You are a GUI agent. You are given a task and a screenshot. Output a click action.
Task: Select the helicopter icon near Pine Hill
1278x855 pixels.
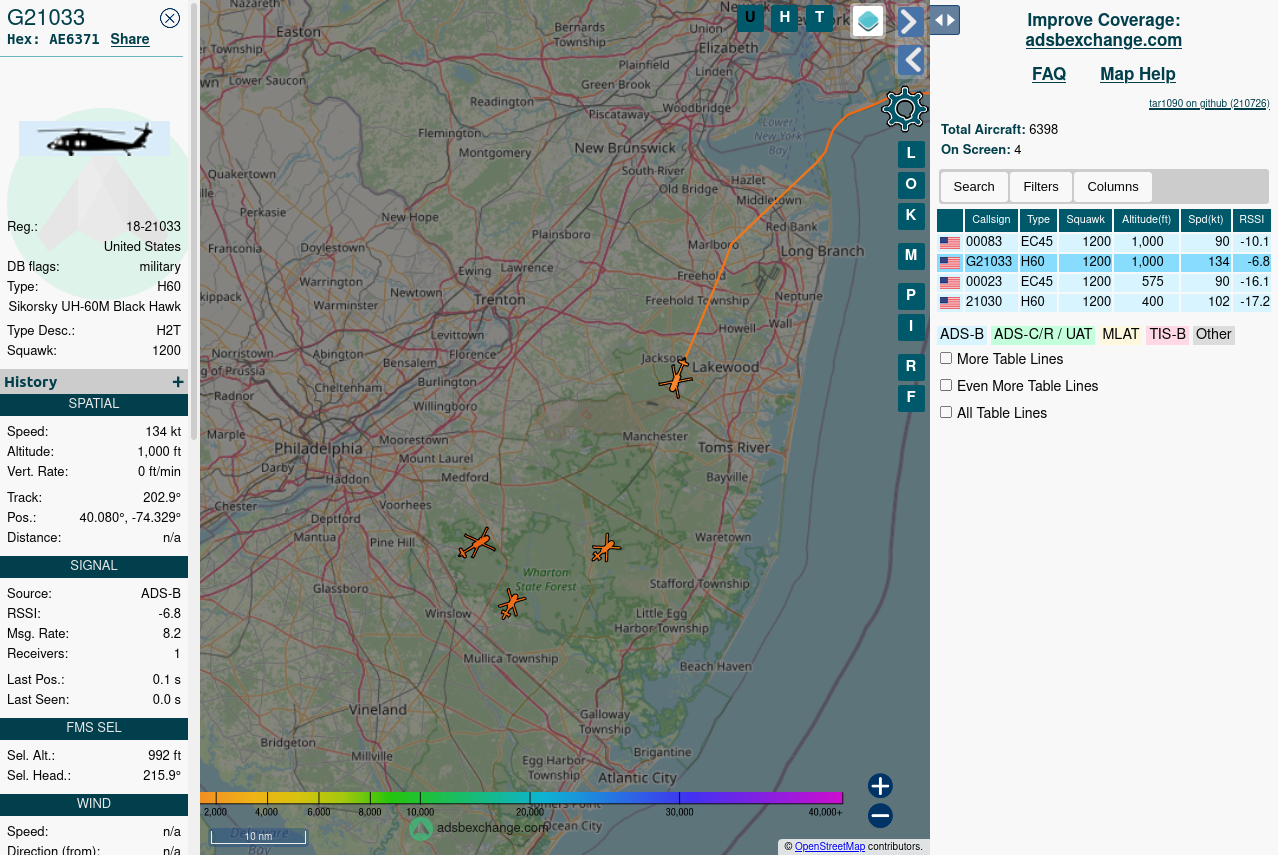tap(477, 544)
